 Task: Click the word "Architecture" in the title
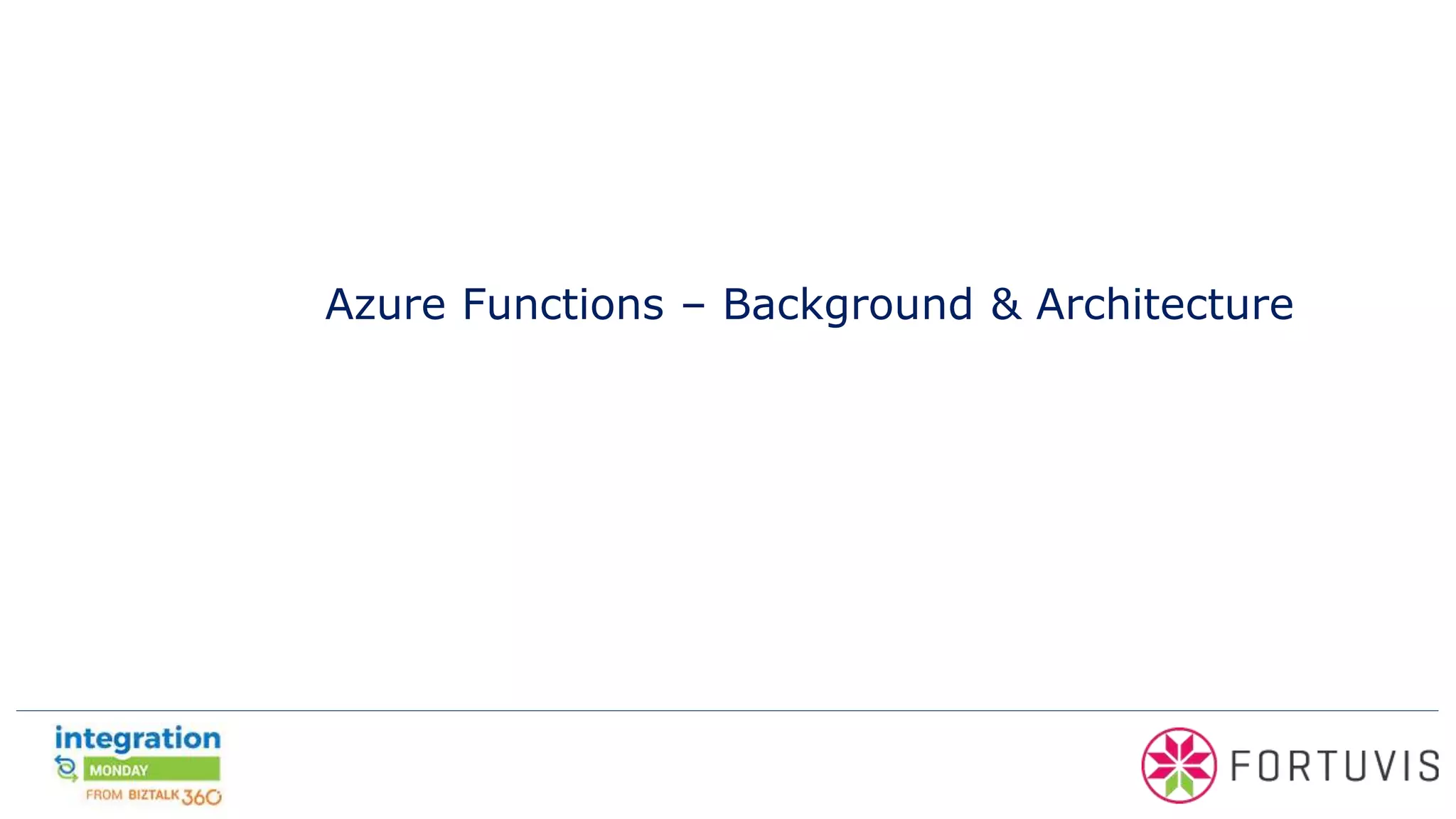pyautogui.click(x=1165, y=304)
